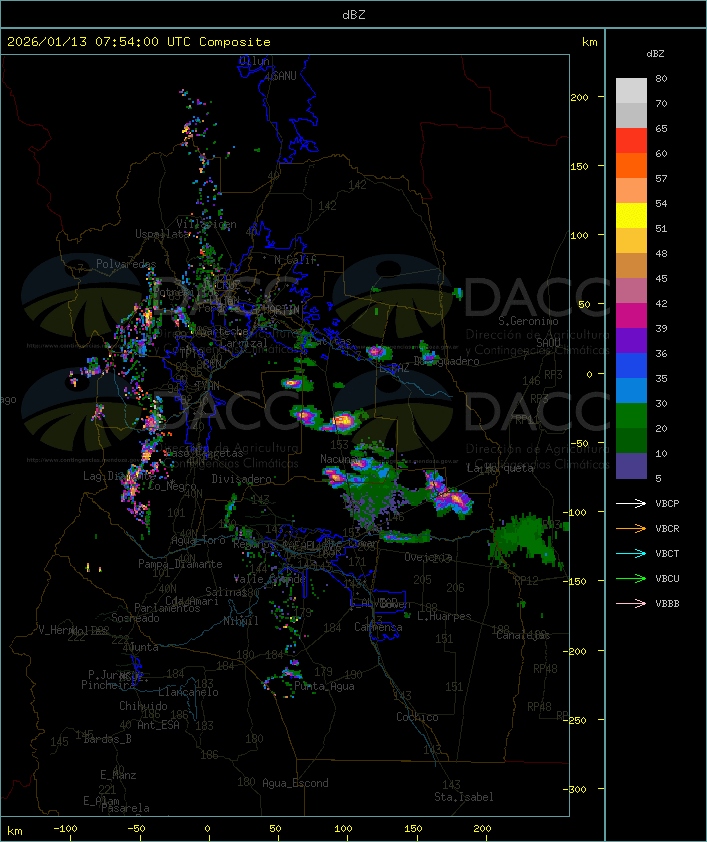Click the Desaguadero place label
The height and width of the screenshot is (842, 707).
coord(447,361)
